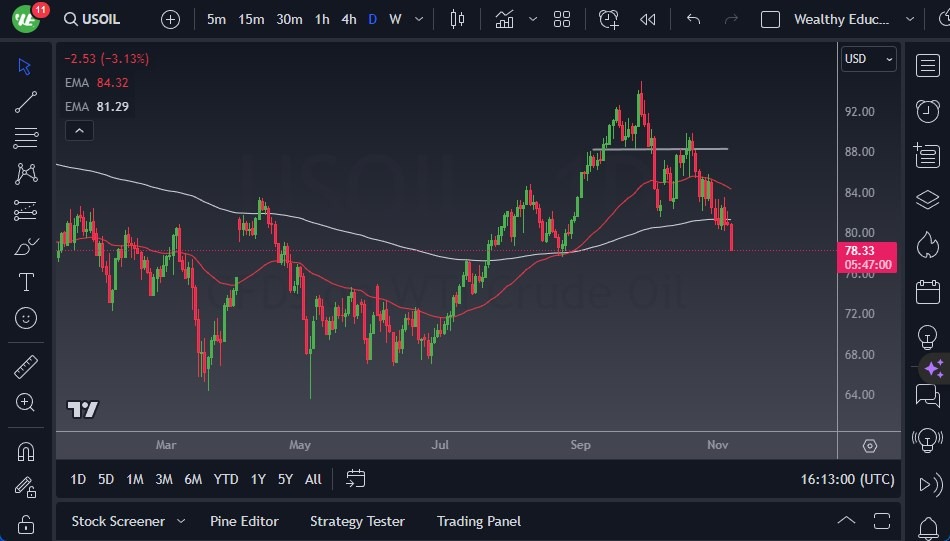Select the 4h timeframe

(x=348, y=19)
